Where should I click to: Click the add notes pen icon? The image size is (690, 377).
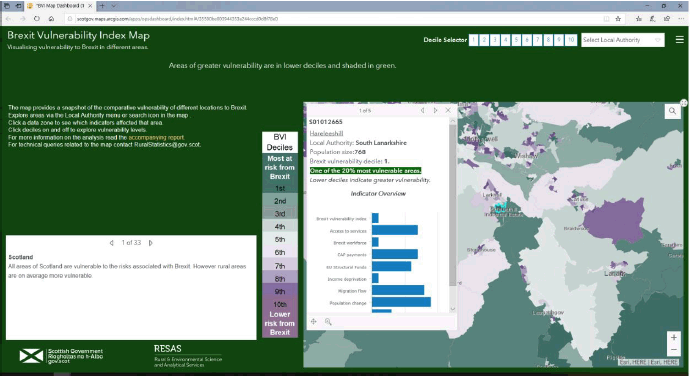tap(652, 19)
